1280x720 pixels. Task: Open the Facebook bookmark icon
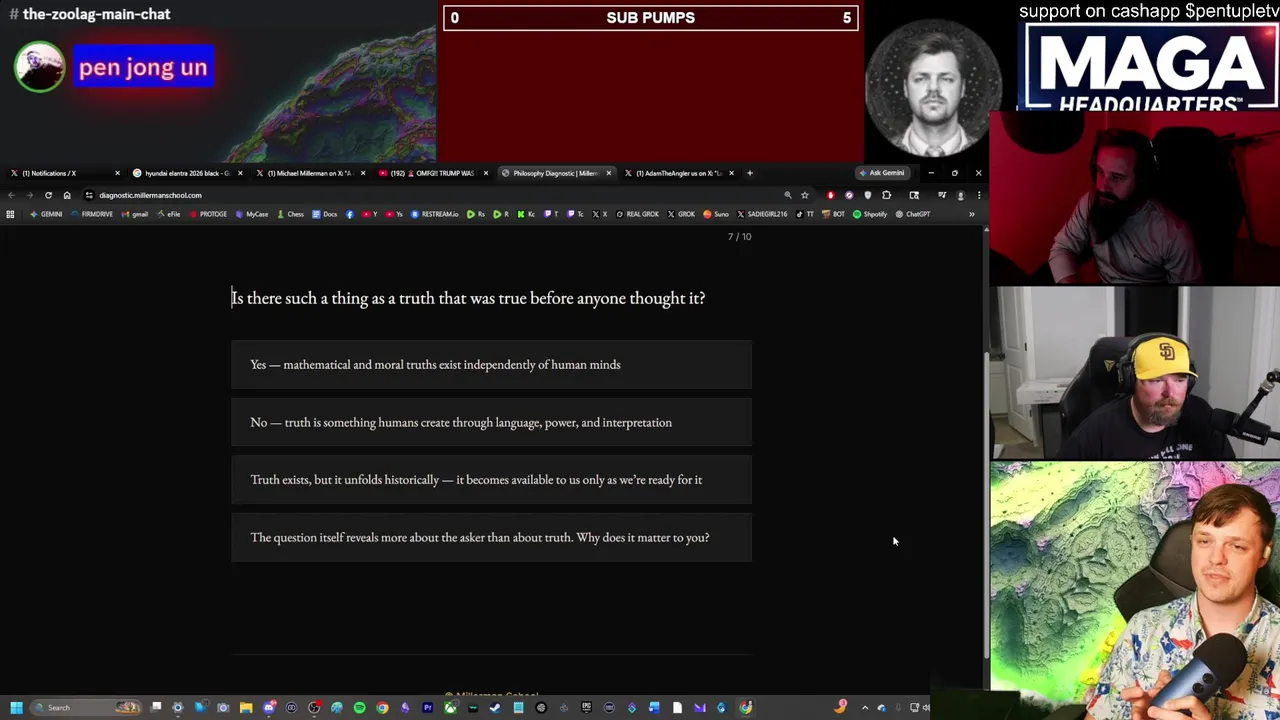(350, 214)
